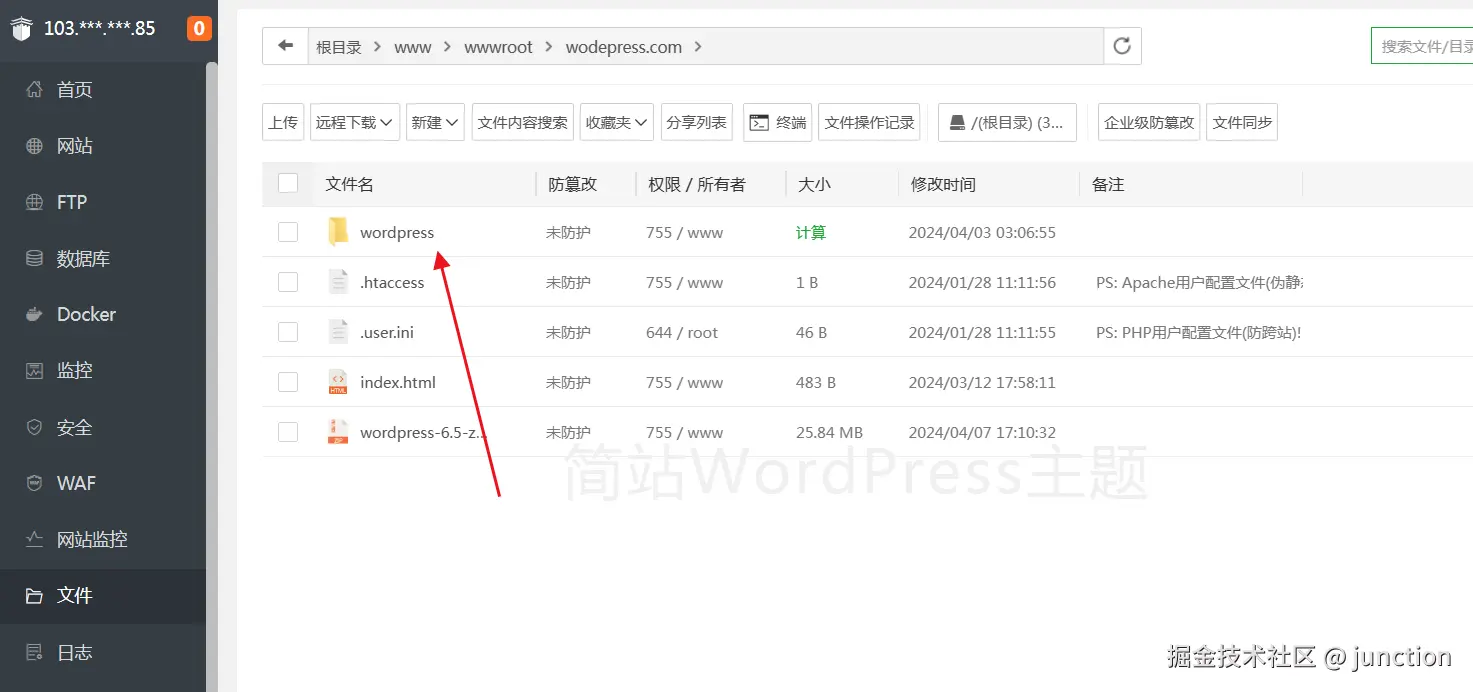This screenshot has height=692, width=1473.
Task: Click the 搜索文件/目录 search field
Action: pos(1422,46)
